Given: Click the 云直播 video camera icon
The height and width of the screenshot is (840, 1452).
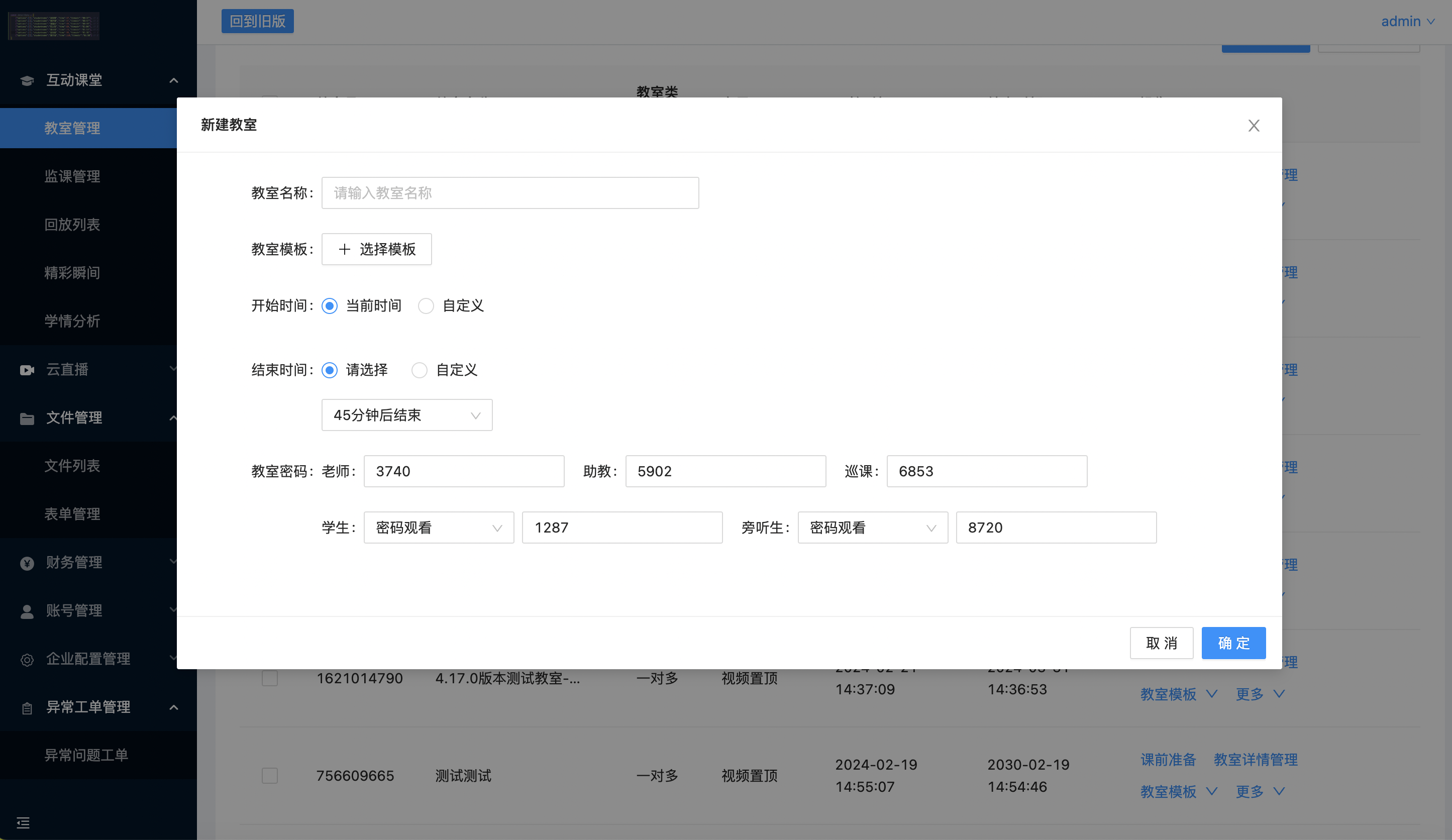Looking at the screenshot, I should [27, 370].
